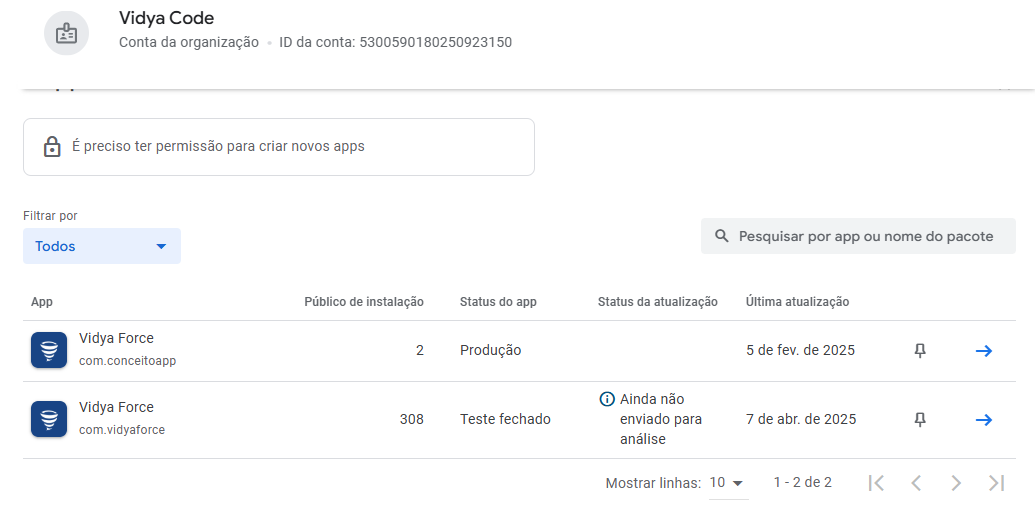Click the organization account badge icon

click(67, 33)
